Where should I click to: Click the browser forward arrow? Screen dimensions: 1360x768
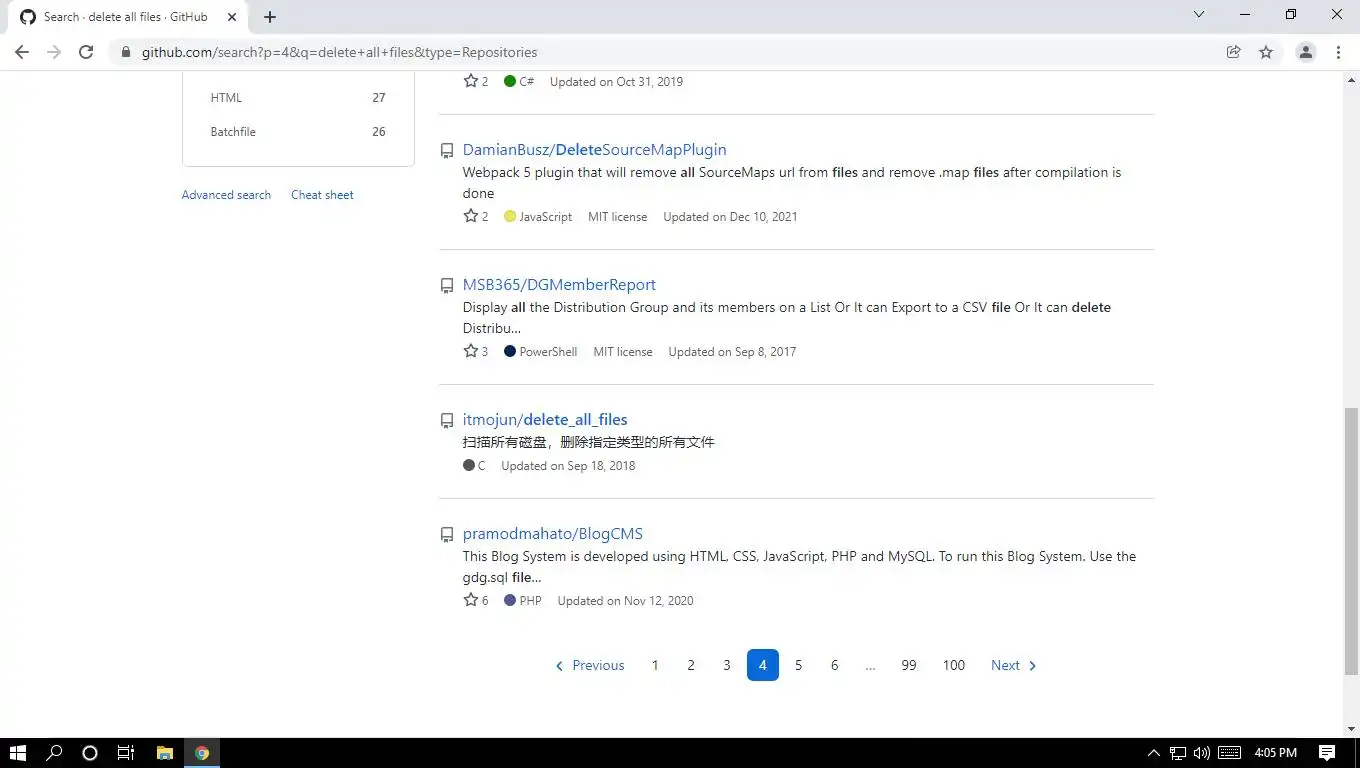tap(54, 52)
